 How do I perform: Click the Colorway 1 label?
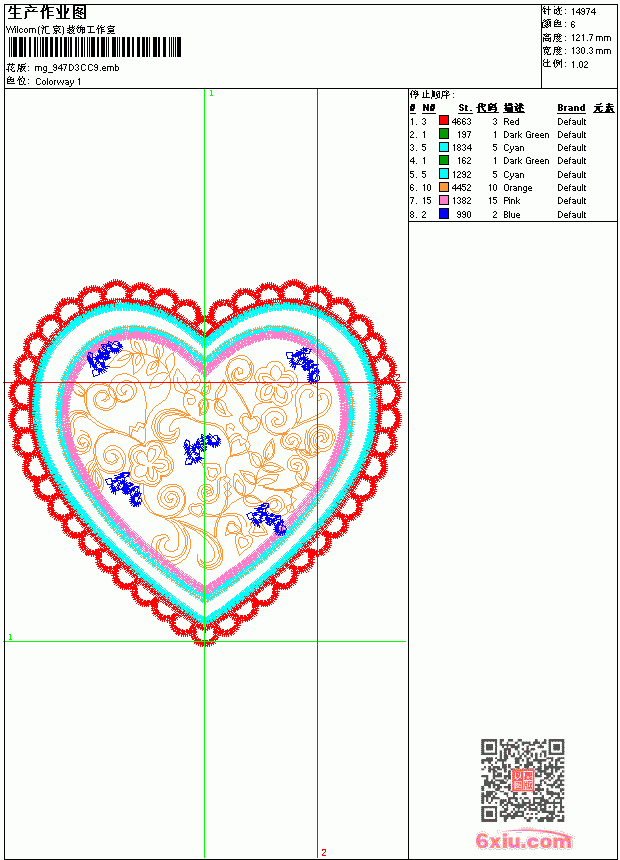pyautogui.click(x=58, y=82)
